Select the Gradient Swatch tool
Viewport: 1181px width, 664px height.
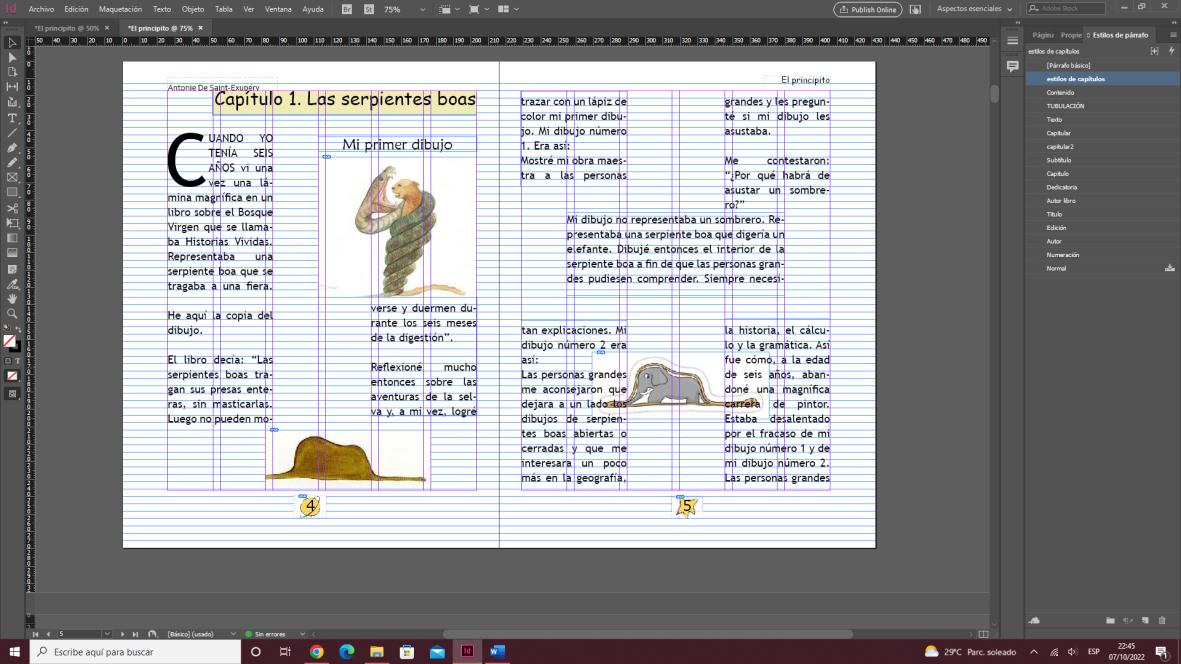[12, 239]
